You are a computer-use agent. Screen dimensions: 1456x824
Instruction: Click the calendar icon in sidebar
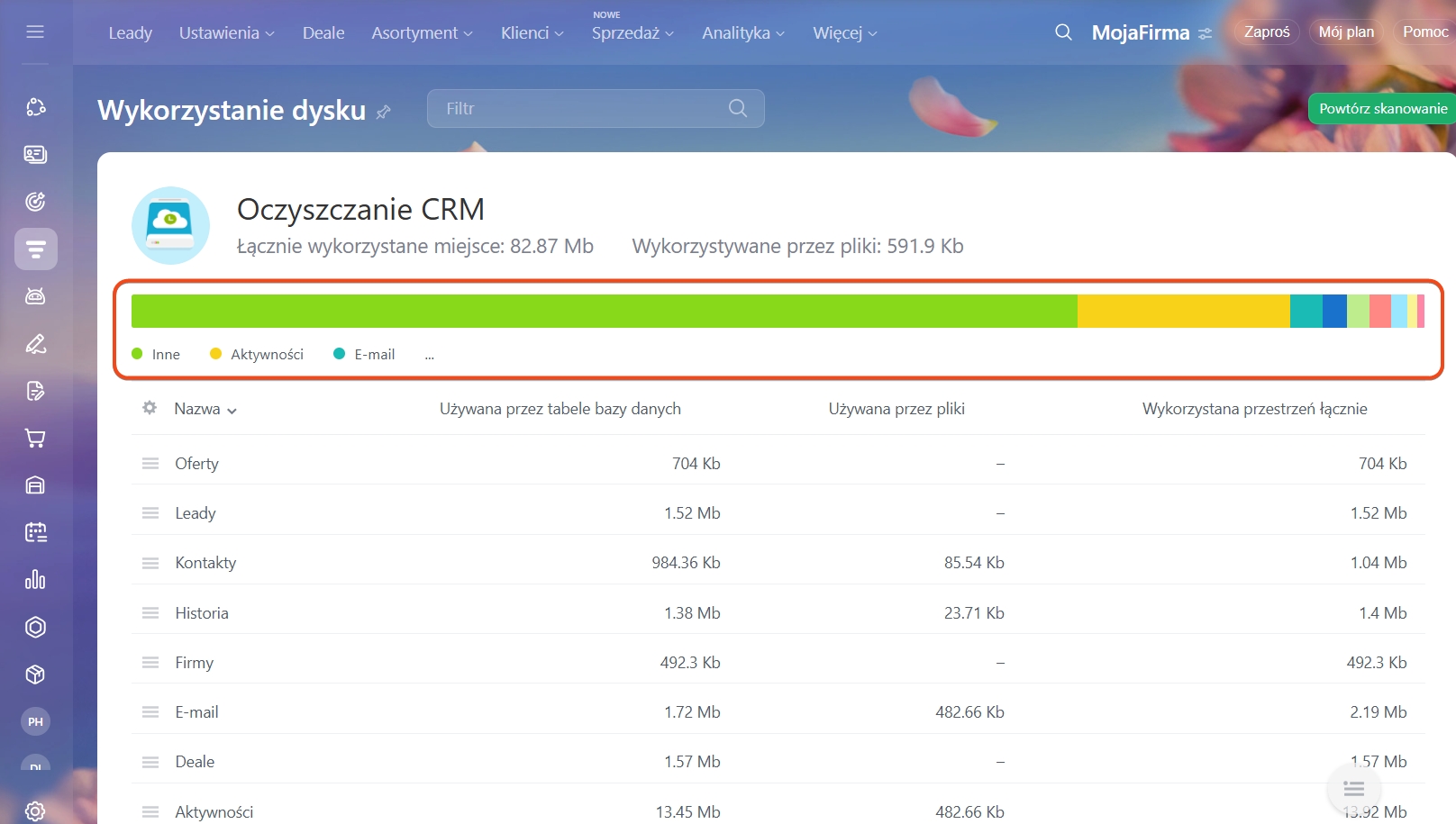point(35,532)
